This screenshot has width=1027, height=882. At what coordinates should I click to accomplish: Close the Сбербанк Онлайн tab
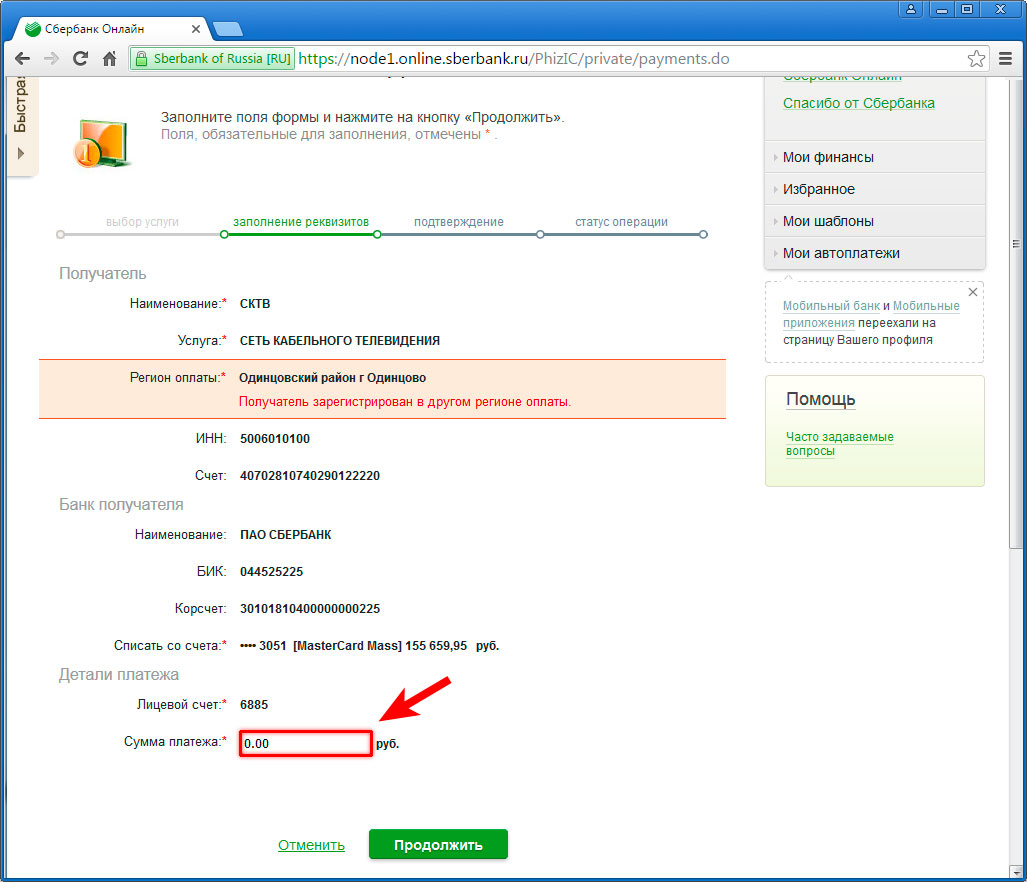[196, 29]
